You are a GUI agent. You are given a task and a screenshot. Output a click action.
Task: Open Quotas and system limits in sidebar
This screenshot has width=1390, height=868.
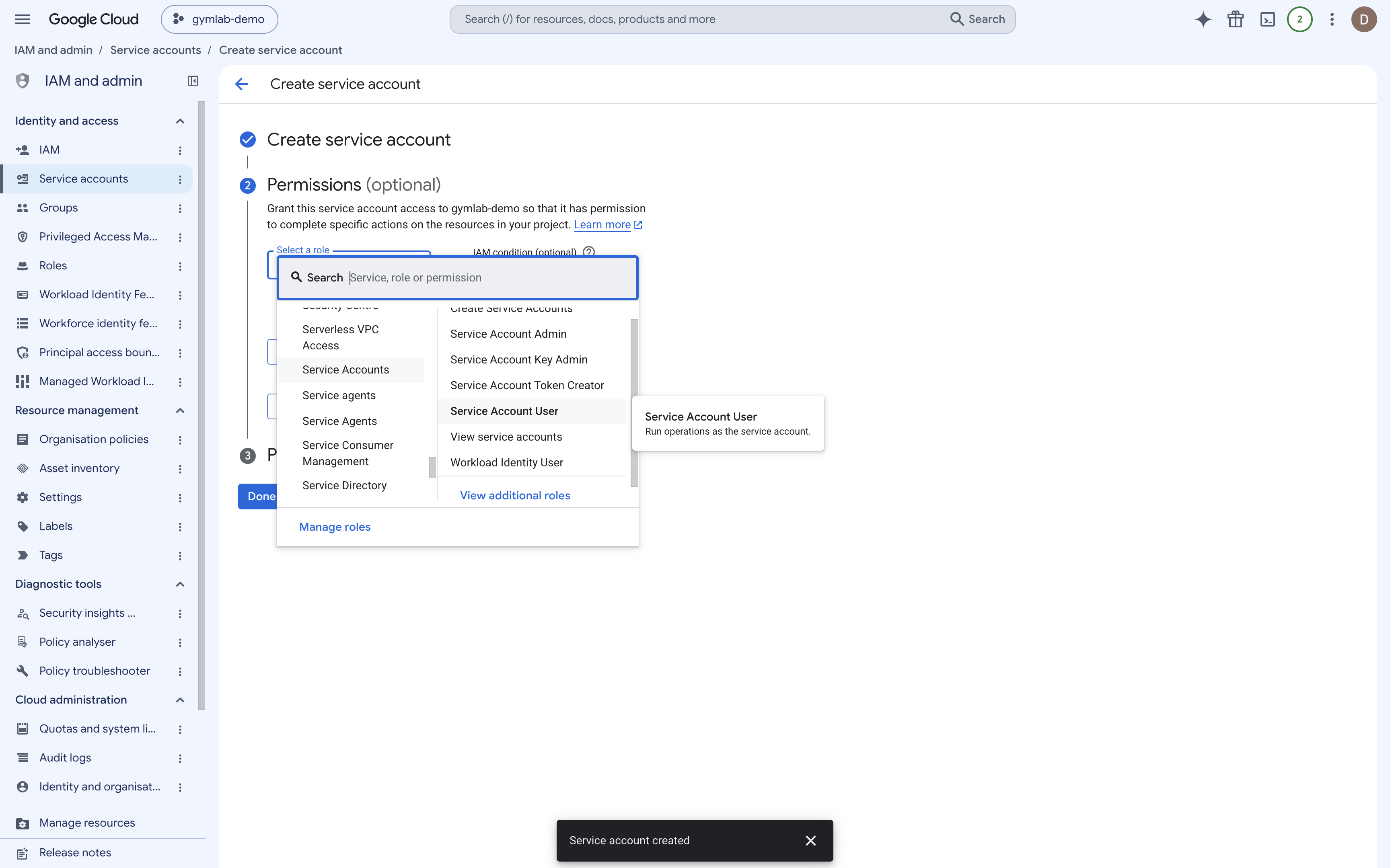(97, 728)
